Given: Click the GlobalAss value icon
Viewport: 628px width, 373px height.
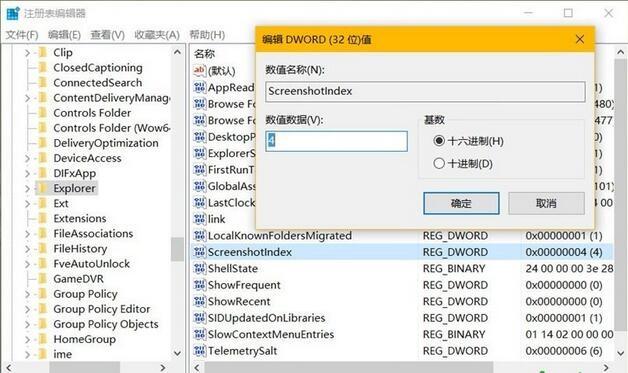Looking at the screenshot, I should pos(199,186).
